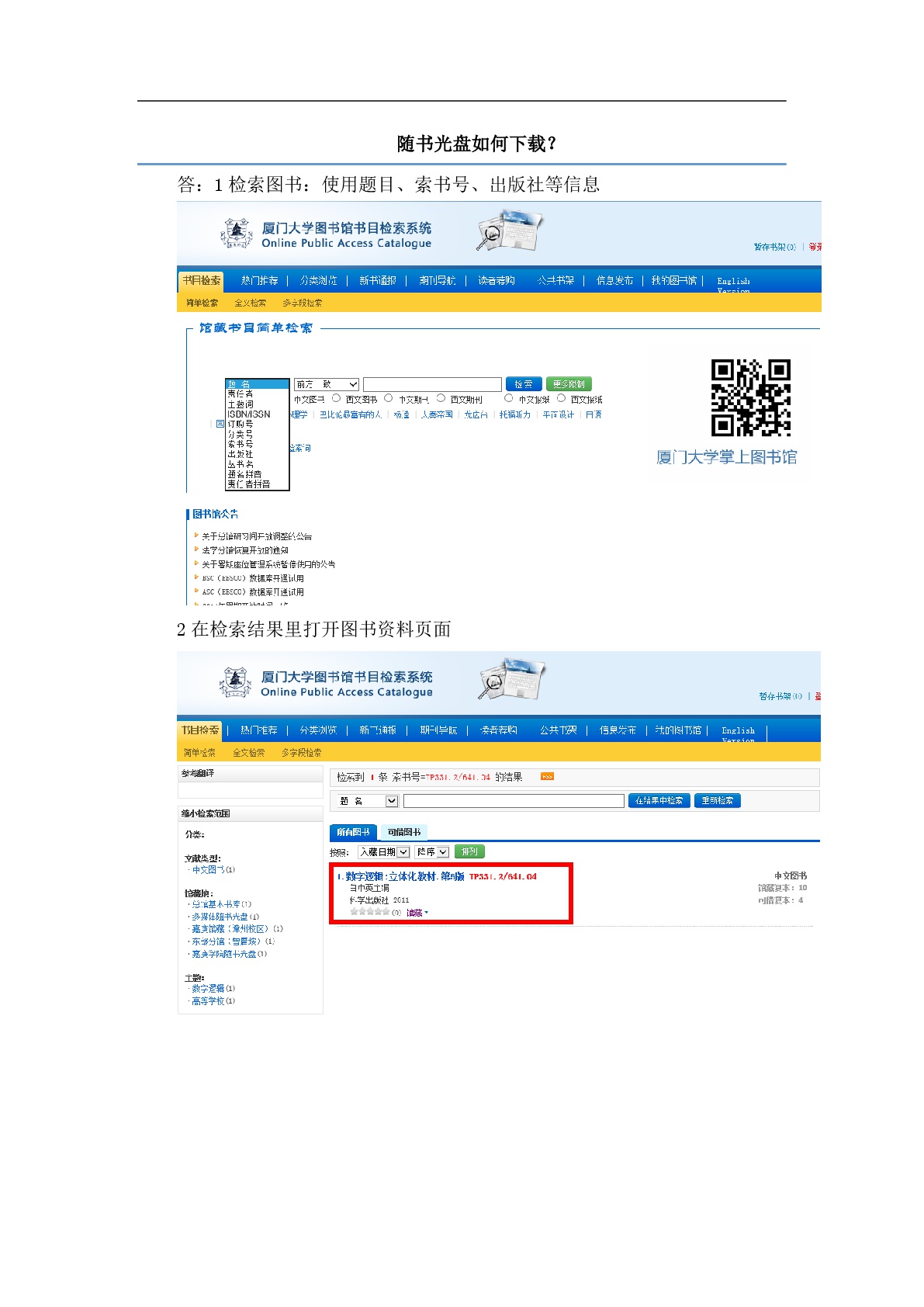
Task: Open the 入藏日期 sort field dropdown
Action: pyautogui.click(x=384, y=851)
